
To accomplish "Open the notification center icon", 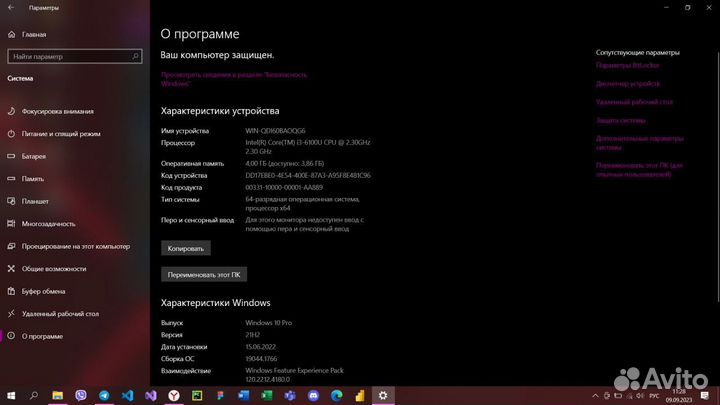I will (x=705, y=396).
